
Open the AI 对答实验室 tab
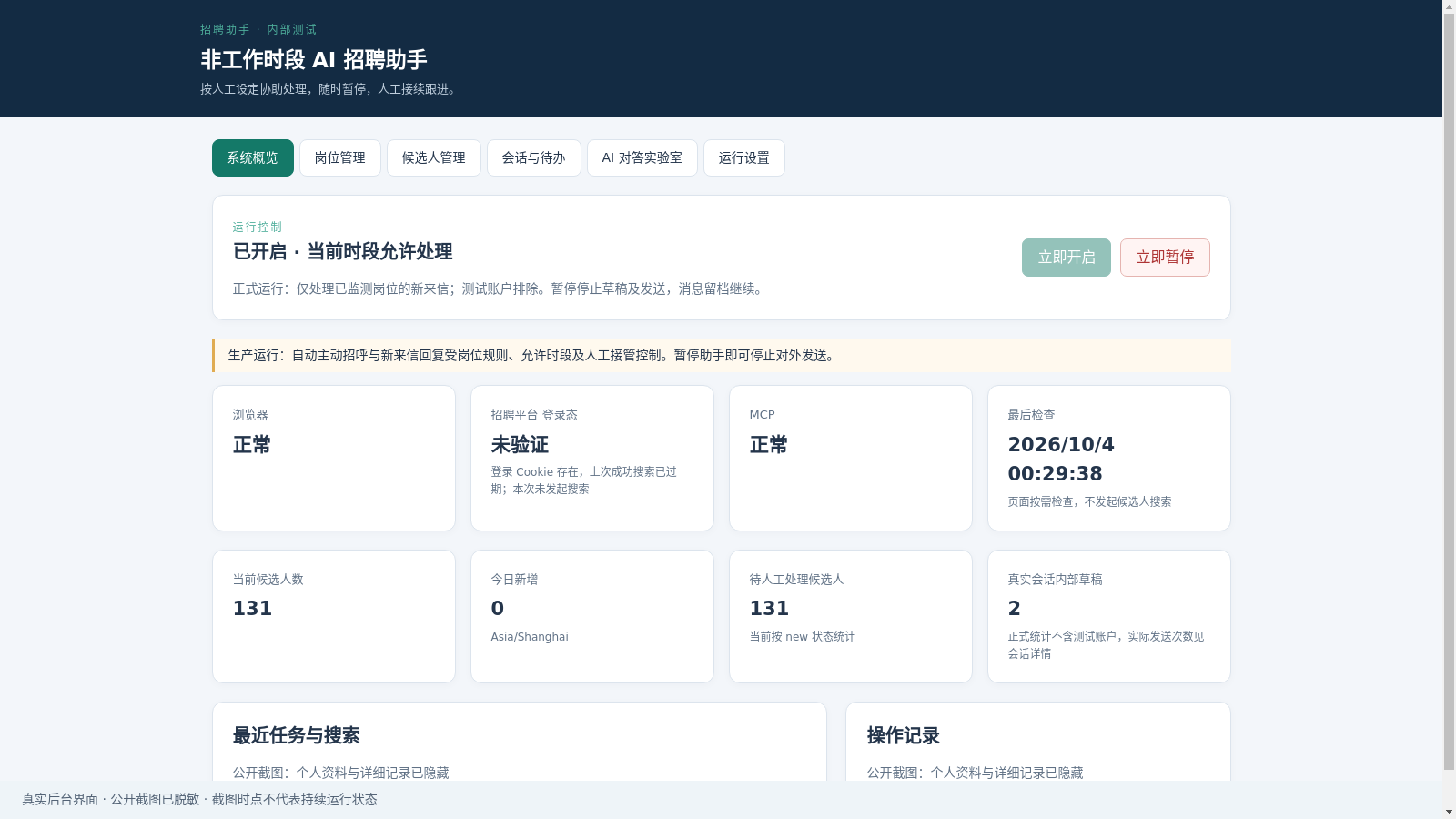point(642,157)
